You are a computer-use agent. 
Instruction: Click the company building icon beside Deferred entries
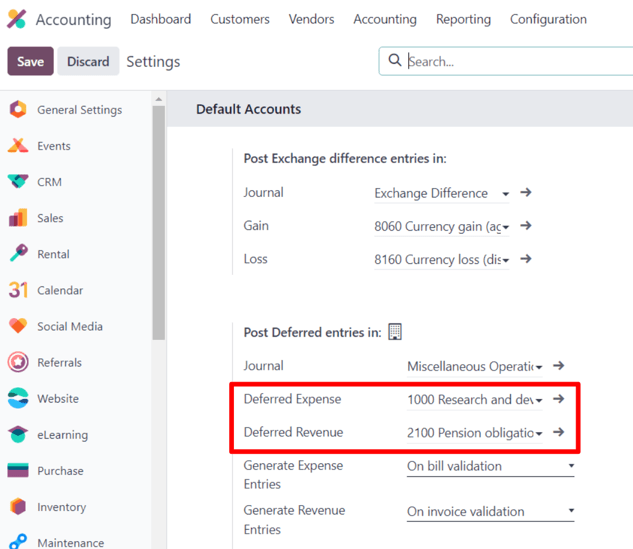(395, 332)
